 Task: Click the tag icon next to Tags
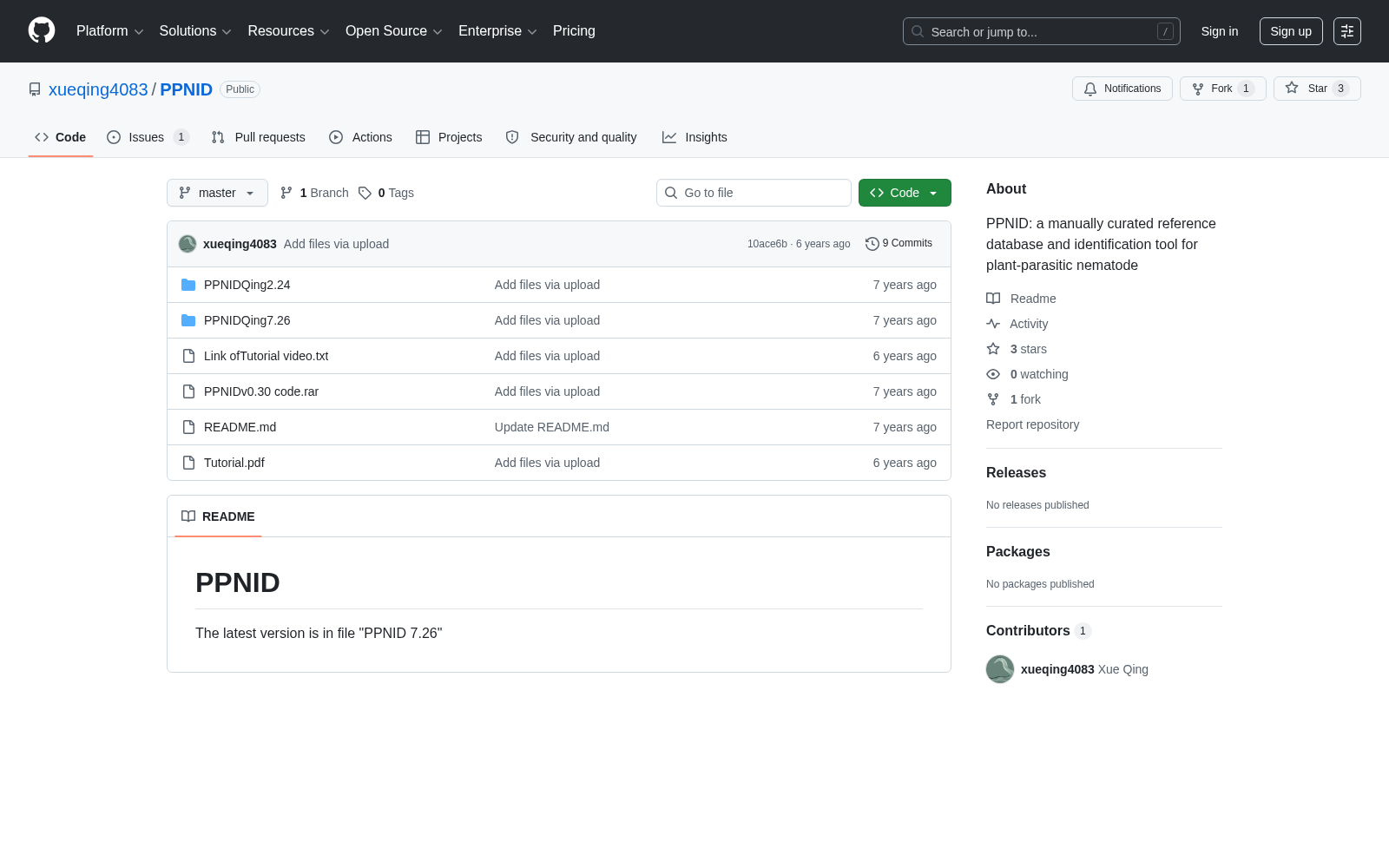[365, 193]
